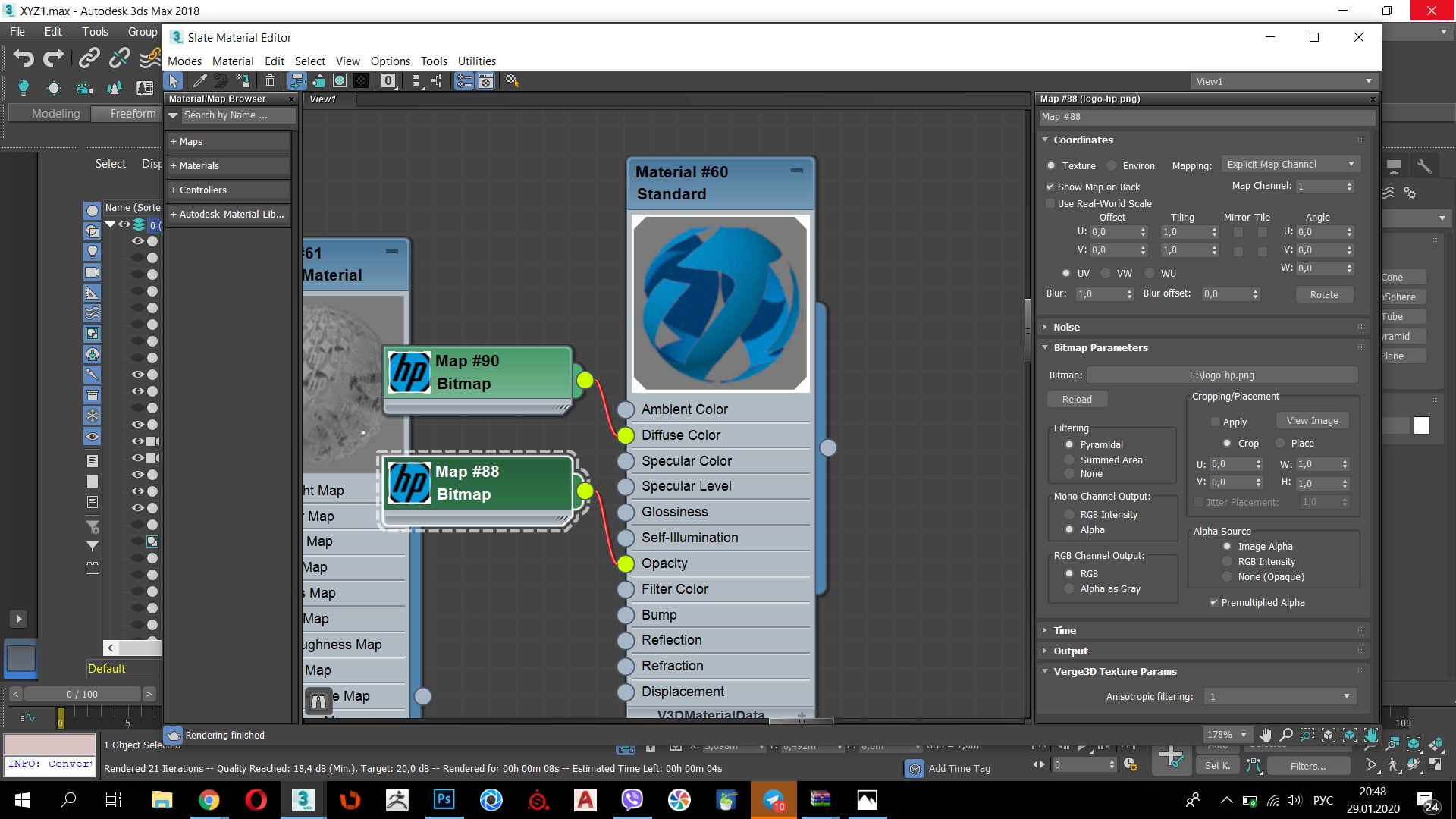Click binoculars search icon in View1
1456x819 pixels.
[x=318, y=701]
